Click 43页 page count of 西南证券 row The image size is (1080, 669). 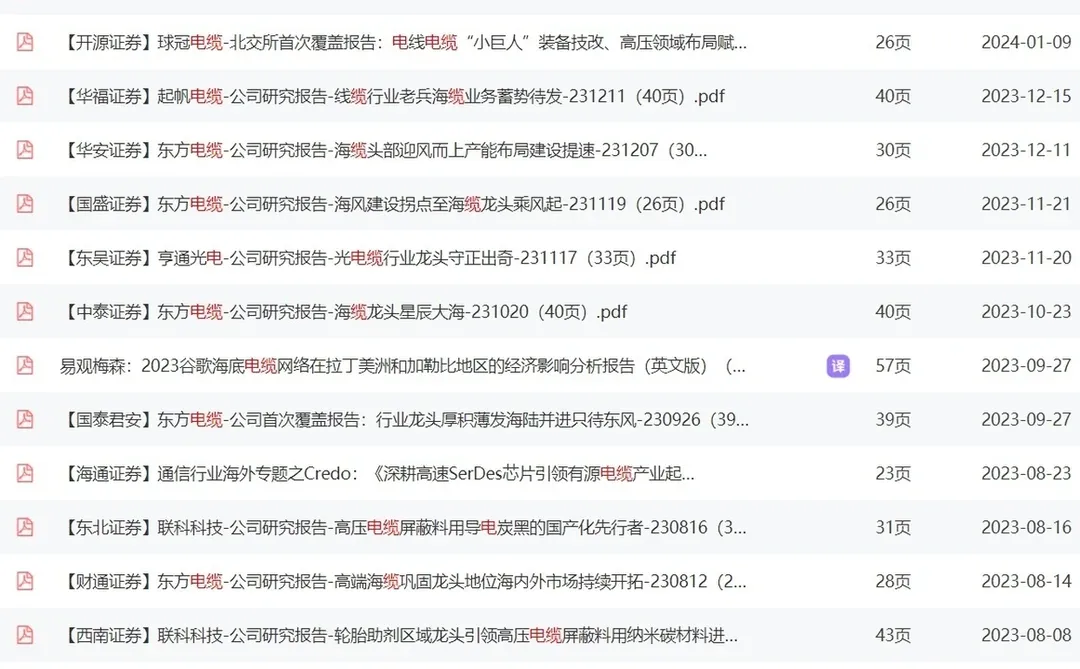(x=893, y=635)
